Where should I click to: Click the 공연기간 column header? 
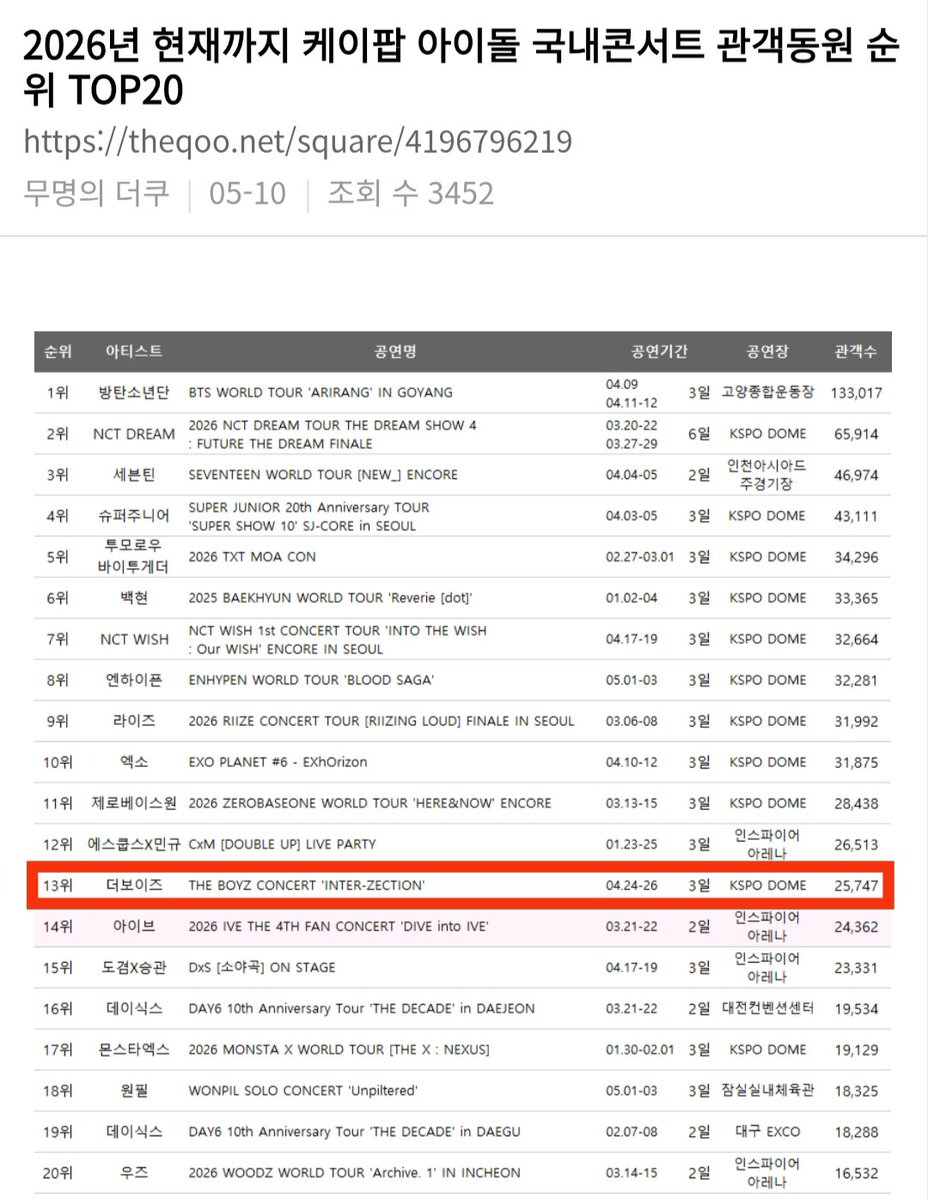[659, 352]
